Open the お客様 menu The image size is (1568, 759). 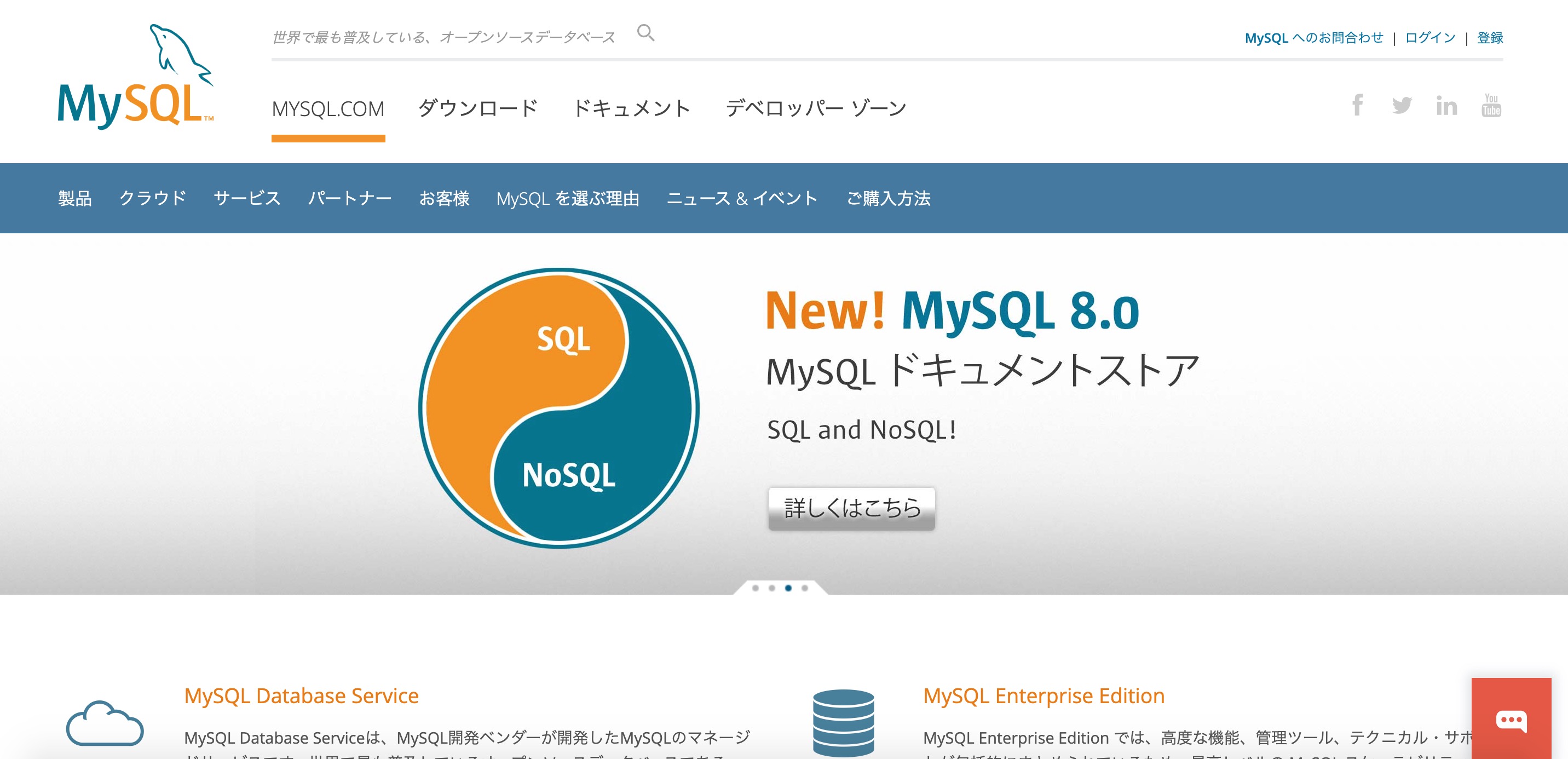[x=445, y=198]
